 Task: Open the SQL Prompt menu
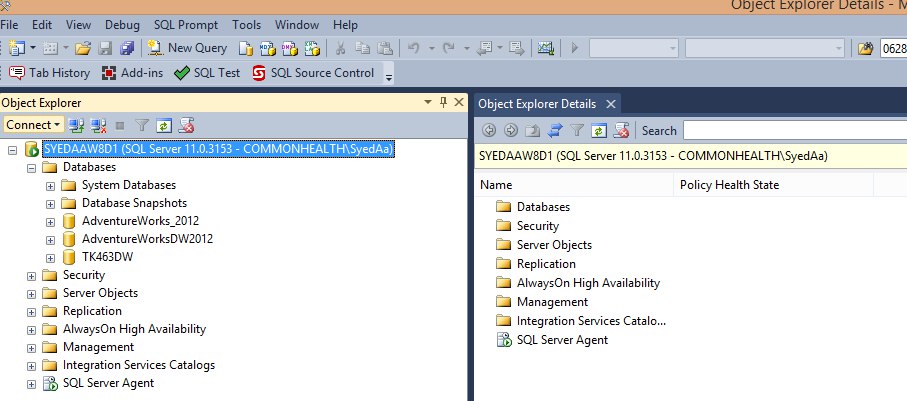tap(186, 25)
